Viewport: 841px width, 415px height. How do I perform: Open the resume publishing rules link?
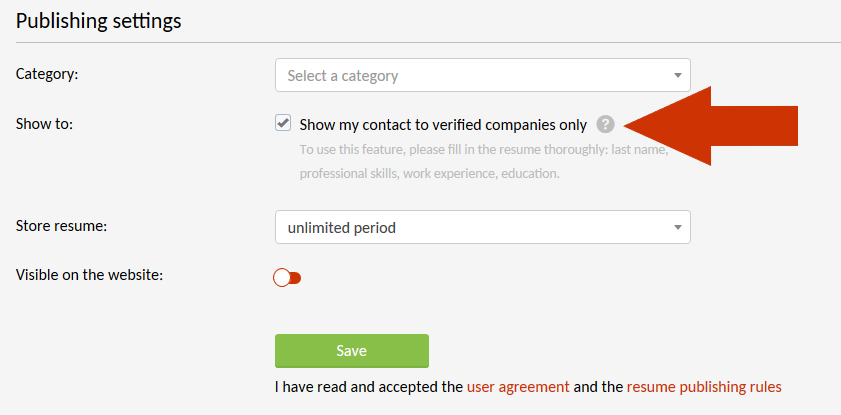click(x=704, y=386)
